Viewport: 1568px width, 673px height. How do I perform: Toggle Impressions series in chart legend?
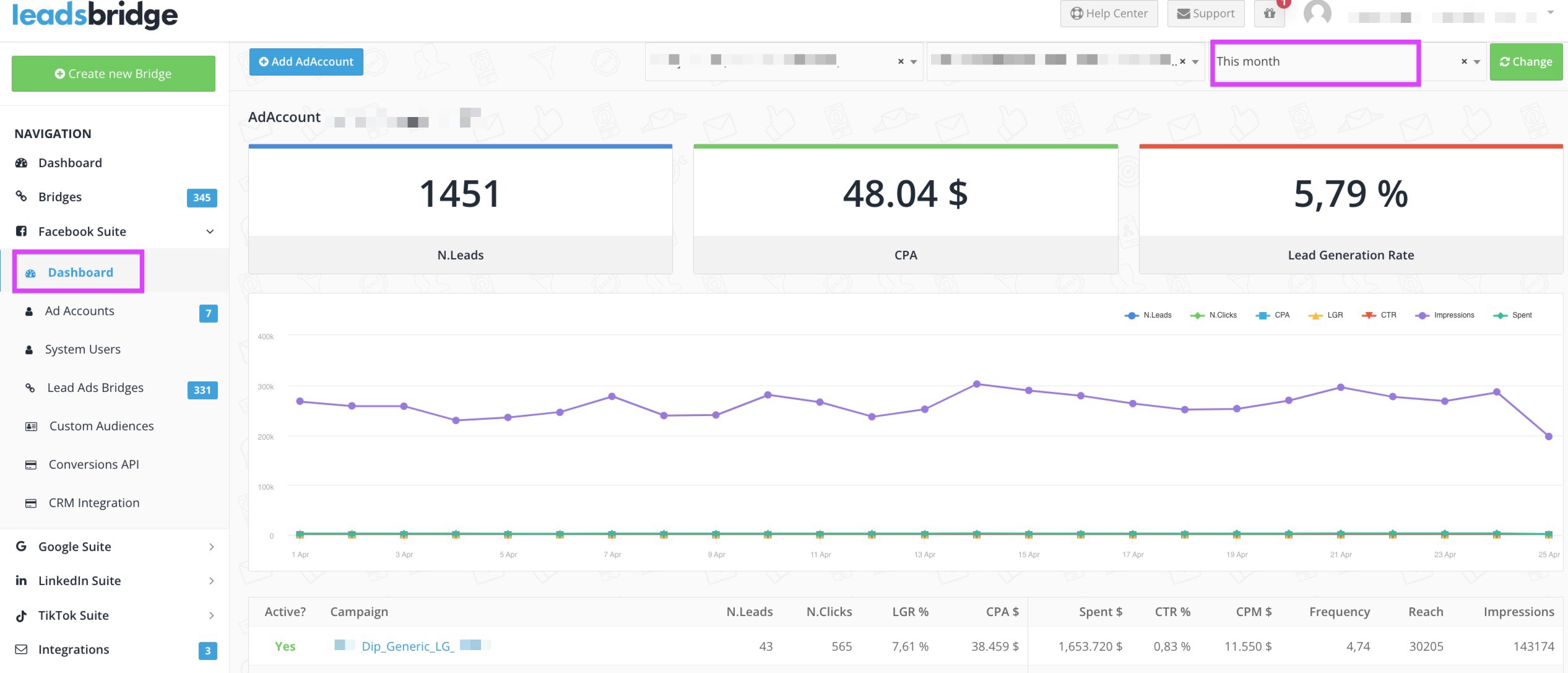[x=1445, y=315]
